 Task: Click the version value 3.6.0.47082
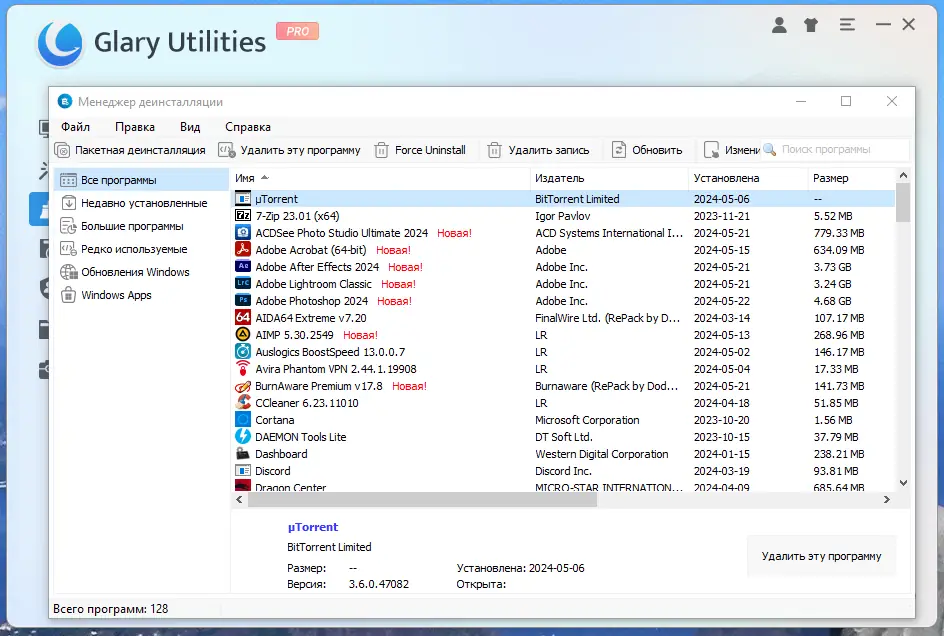click(379, 584)
